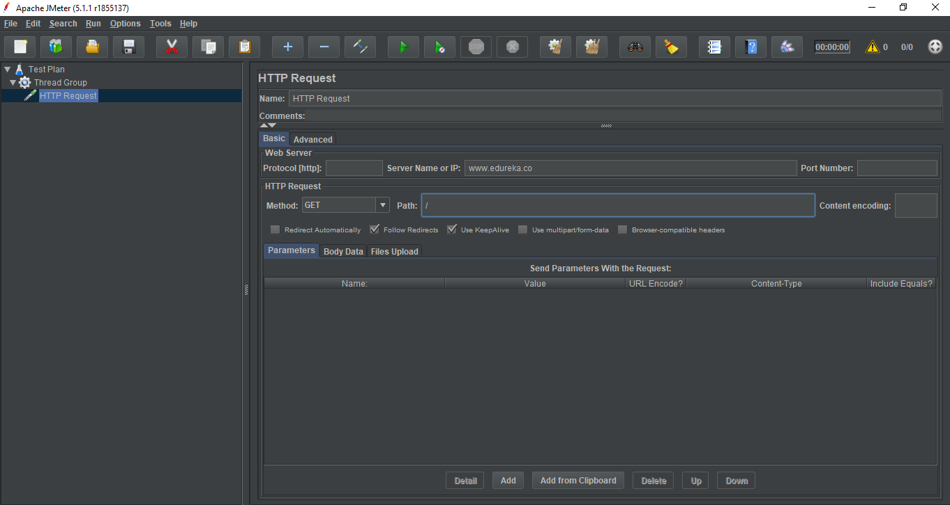Click the Port Number field
The width and height of the screenshot is (950, 505).
(897, 168)
